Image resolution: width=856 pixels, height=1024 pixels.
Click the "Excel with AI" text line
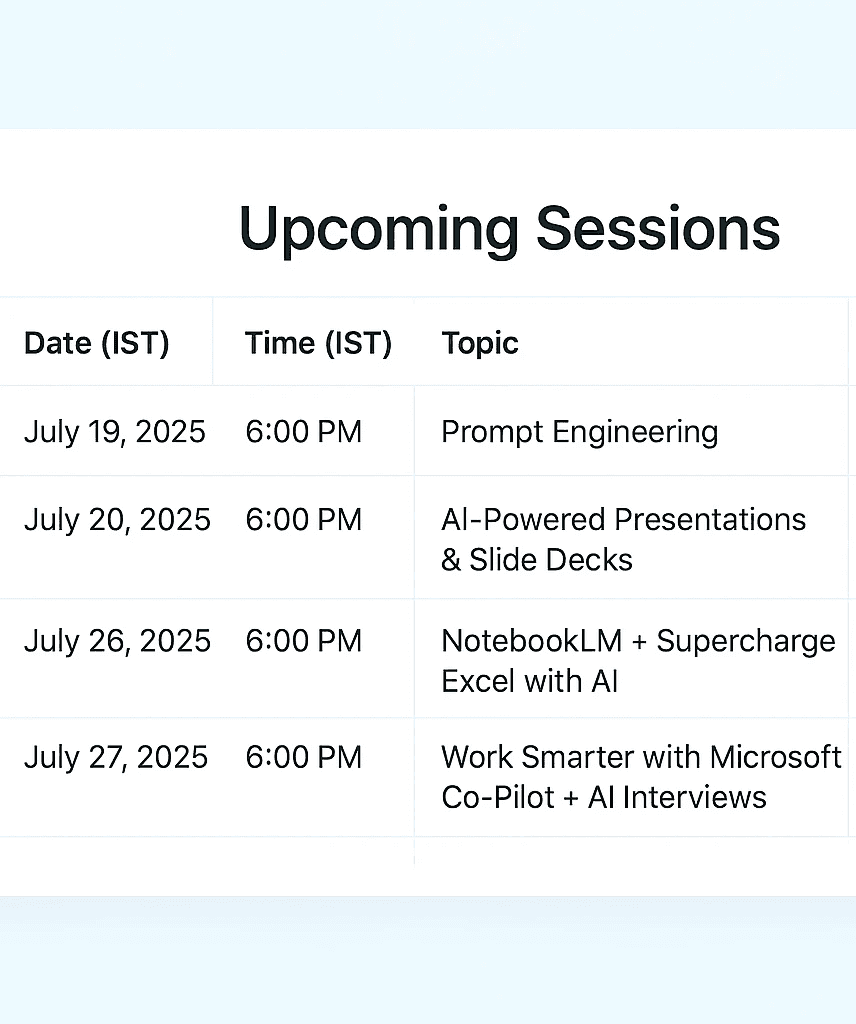530,681
